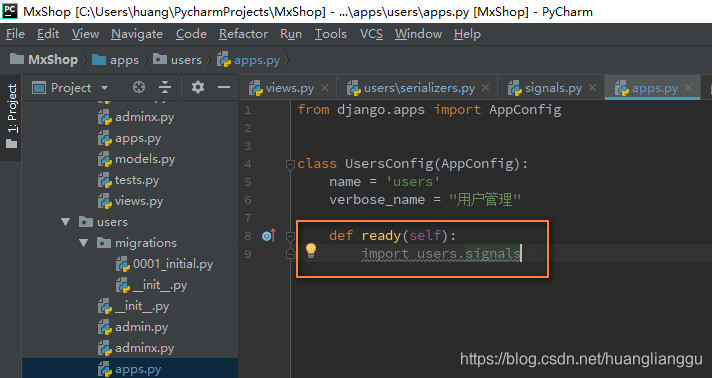712x378 pixels.
Task: Click the collapse all icon in Project panel
Action: click(165, 87)
